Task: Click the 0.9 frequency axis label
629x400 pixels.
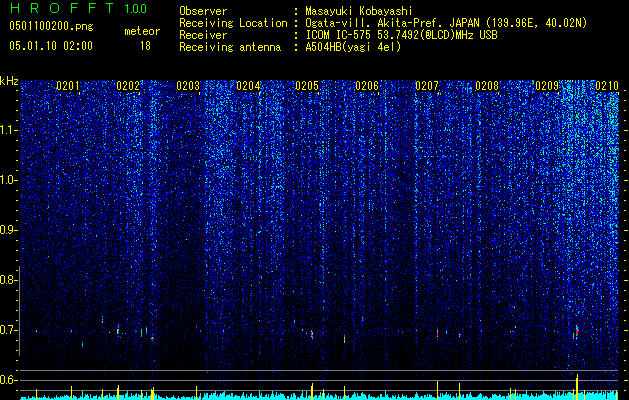Action: click(8, 230)
